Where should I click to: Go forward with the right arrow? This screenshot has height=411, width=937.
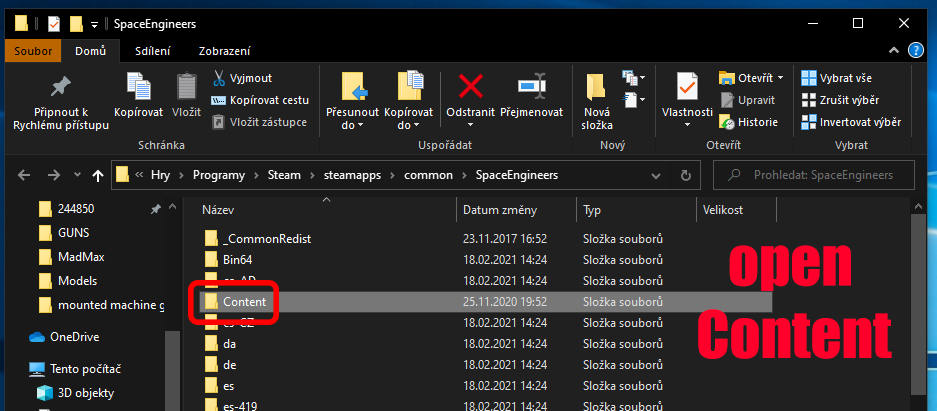[x=53, y=175]
